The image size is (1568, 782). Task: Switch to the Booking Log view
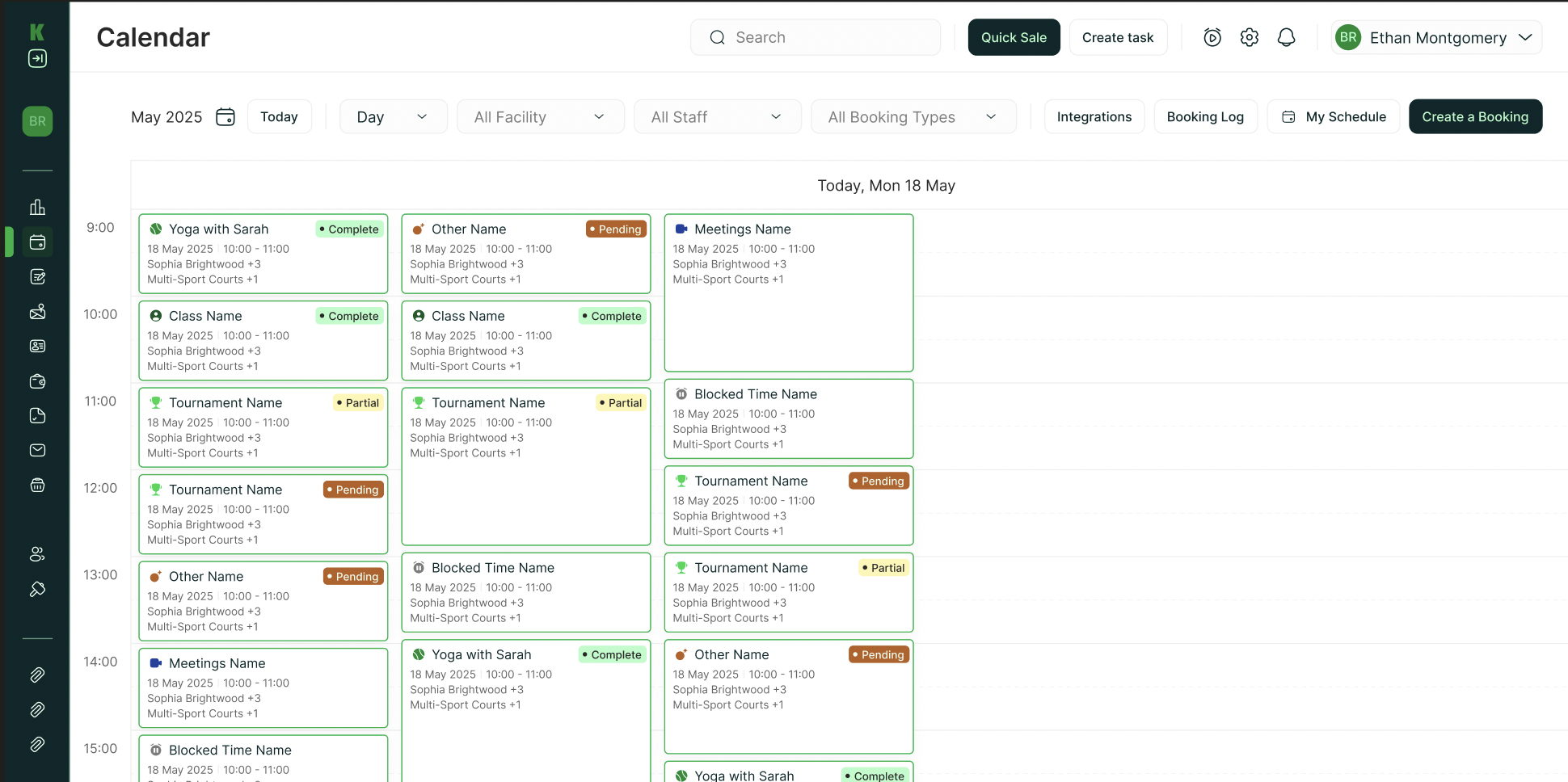coord(1205,116)
